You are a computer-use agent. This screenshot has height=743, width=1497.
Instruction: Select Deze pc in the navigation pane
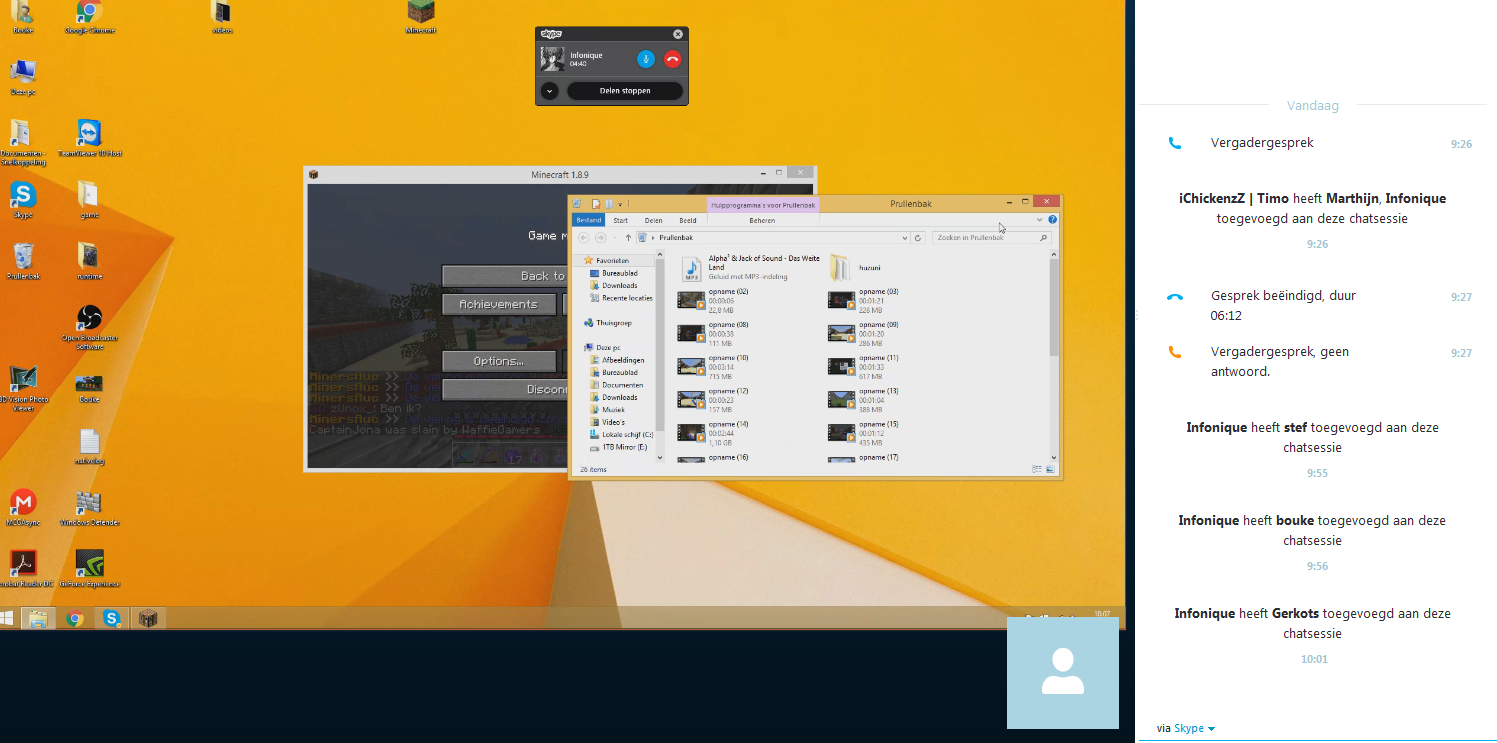pyautogui.click(x=602, y=347)
